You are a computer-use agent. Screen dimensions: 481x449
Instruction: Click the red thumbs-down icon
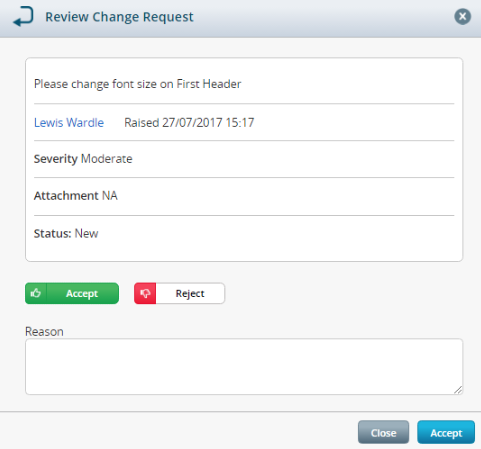point(145,293)
